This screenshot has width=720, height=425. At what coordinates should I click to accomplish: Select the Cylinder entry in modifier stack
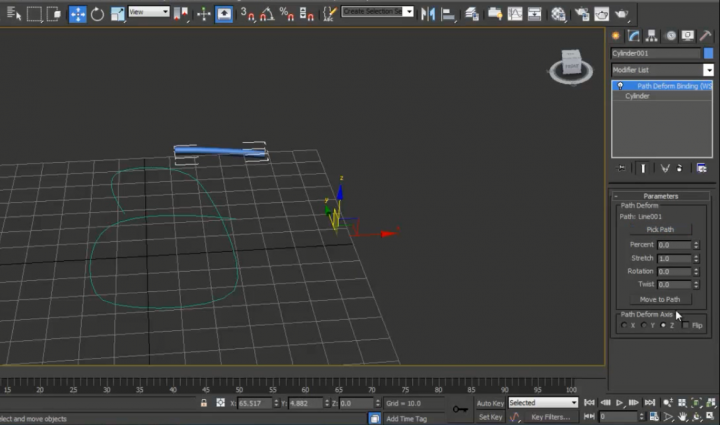[x=638, y=96]
